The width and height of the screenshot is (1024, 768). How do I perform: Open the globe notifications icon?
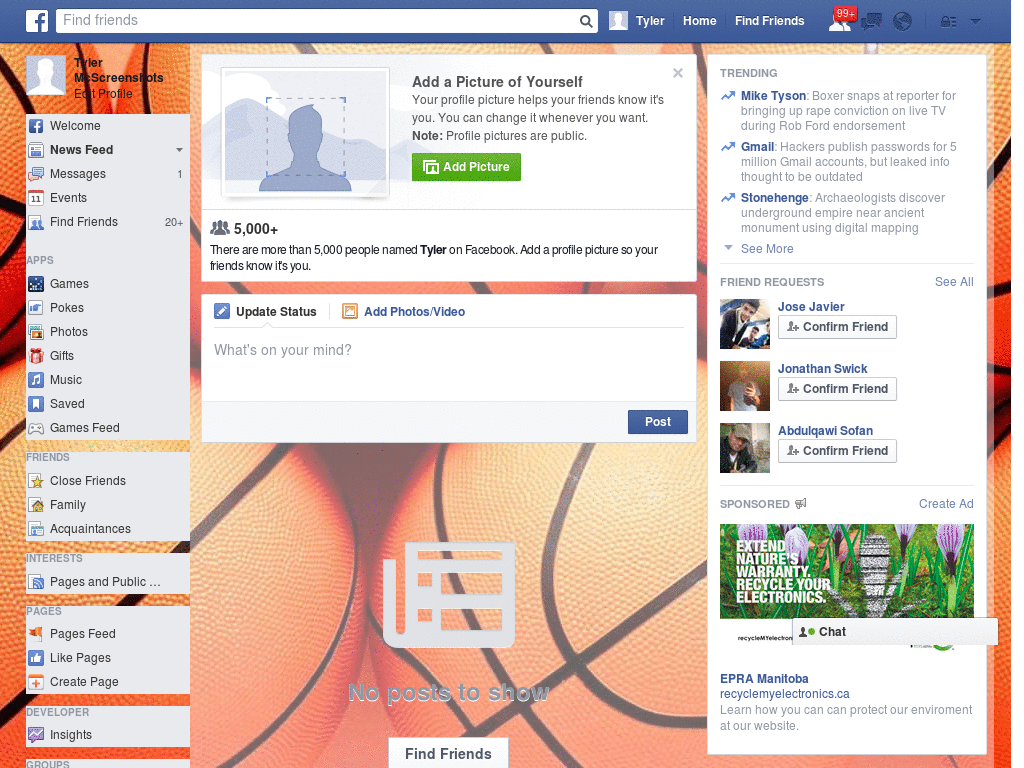coord(903,22)
